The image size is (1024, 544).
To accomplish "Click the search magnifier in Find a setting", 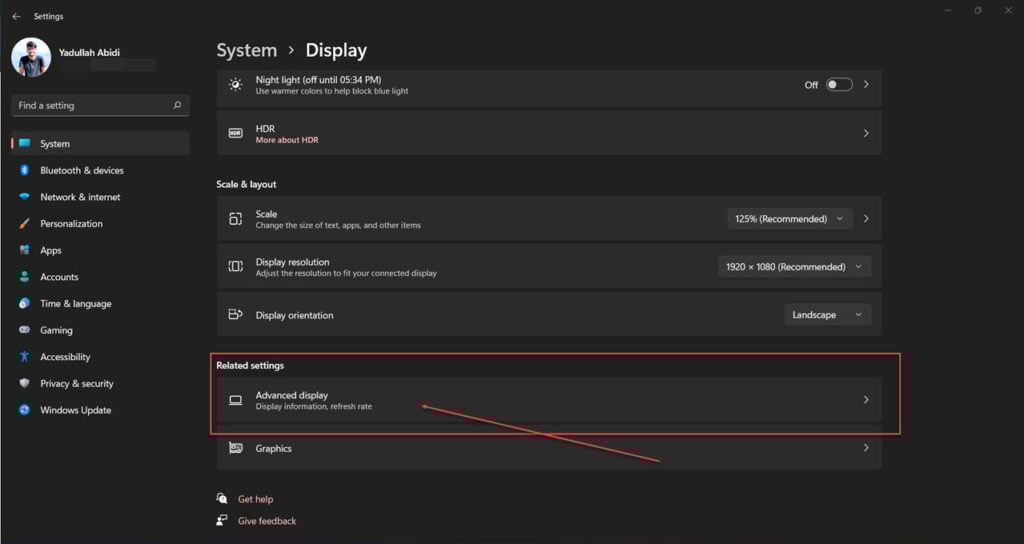I will tap(177, 105).
